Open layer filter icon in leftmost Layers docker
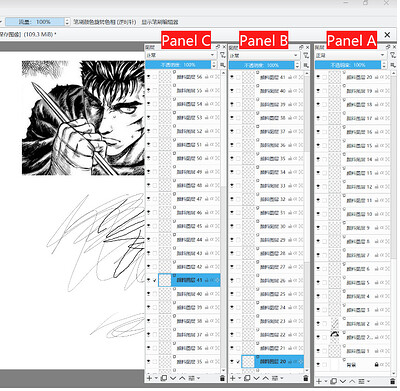This screenshot has width=400, height=391. pyautogui.click(x=223, y=55)
